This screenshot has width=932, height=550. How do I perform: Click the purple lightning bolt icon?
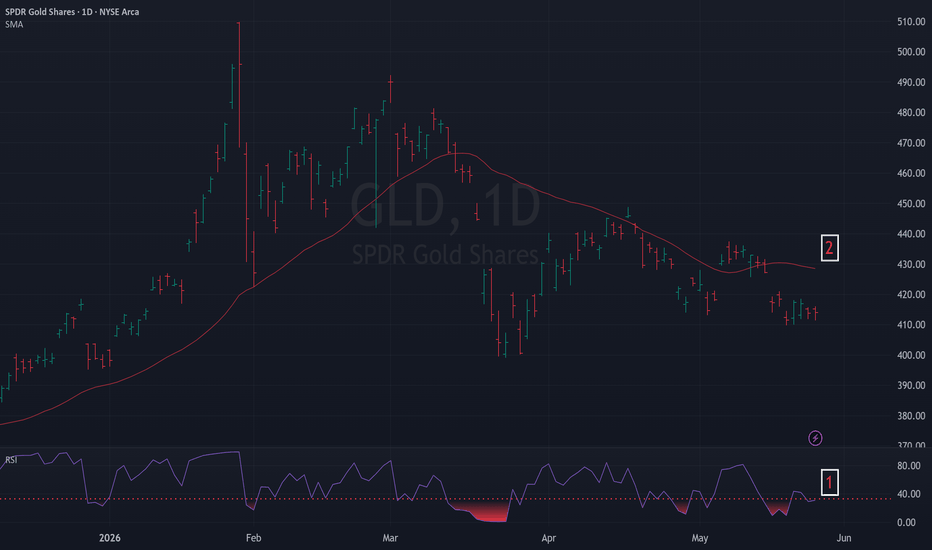pyautogui.click(x=815, y=438)
